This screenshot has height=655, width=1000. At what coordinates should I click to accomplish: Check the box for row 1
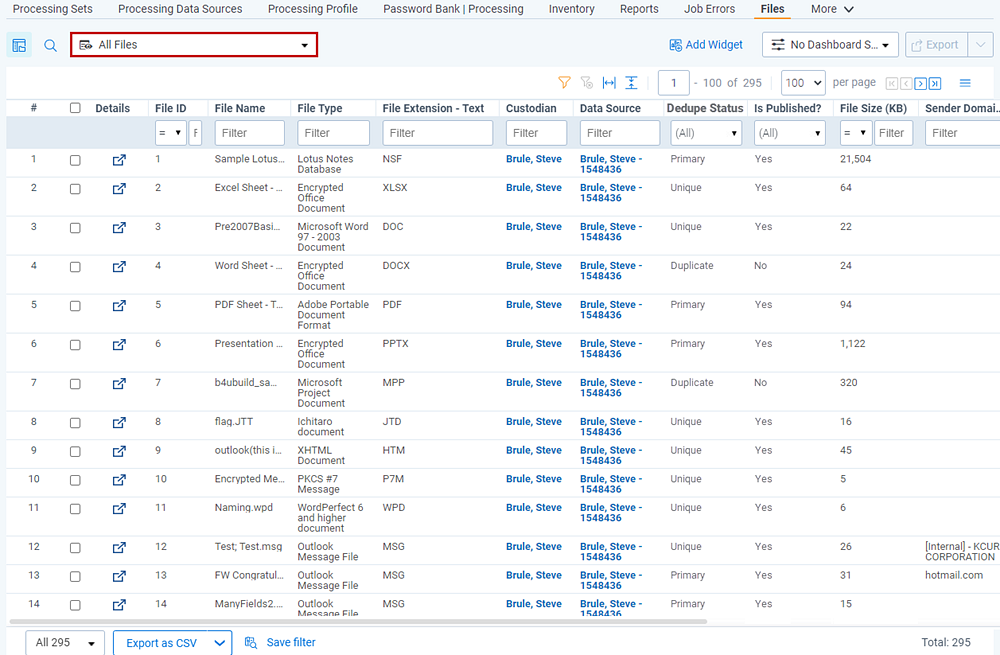point(75,160)
